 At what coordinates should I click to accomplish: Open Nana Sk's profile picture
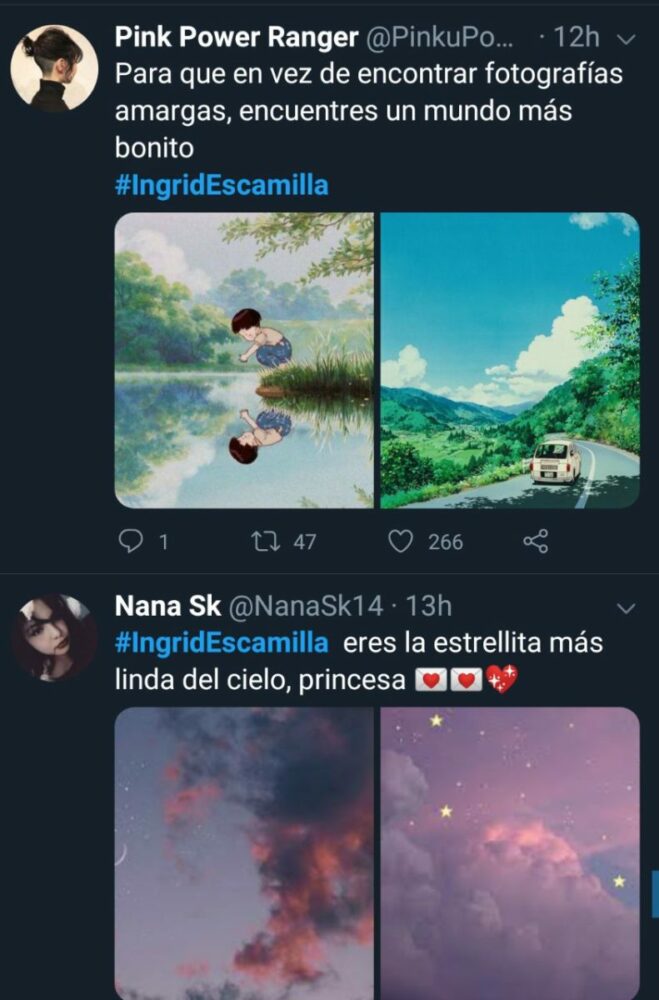point(54,637)
